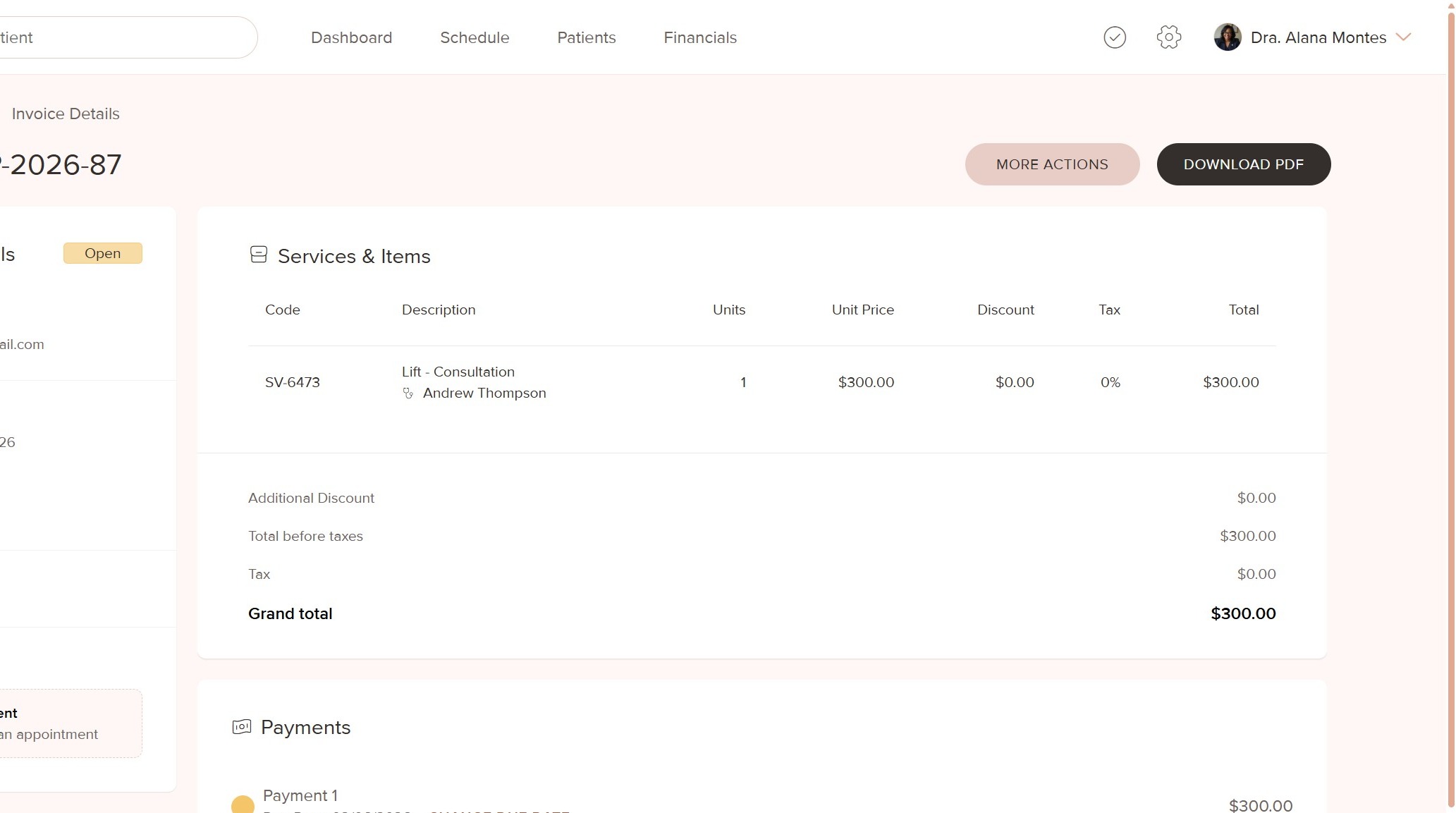The image size is (1456, 813).
Task: Click Dra. Alana Montes profile avatar
Action: click(1227, 37)
